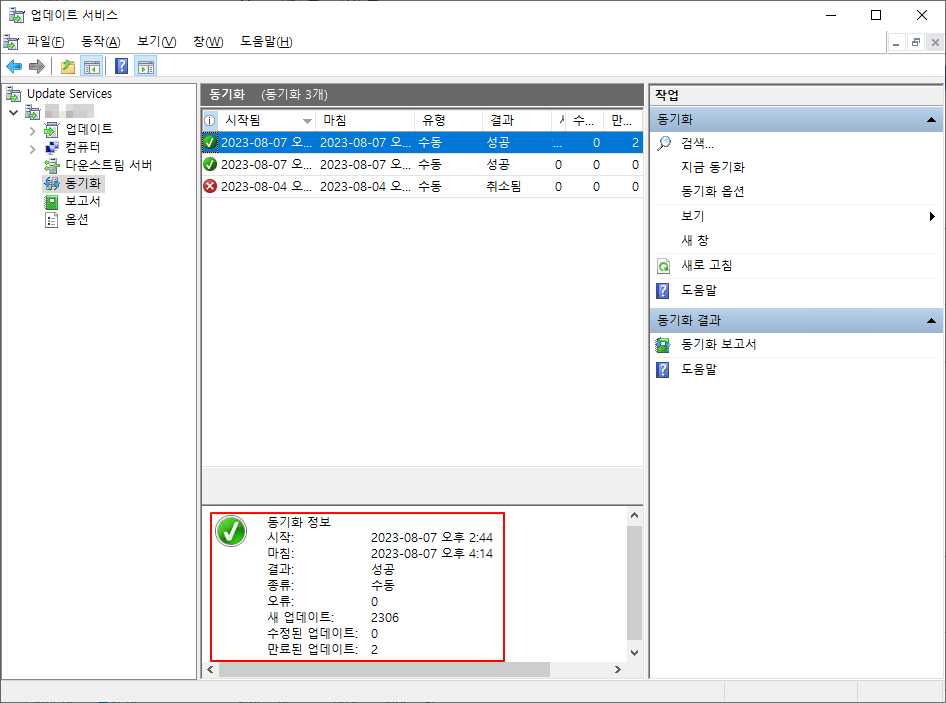Click the green check icon of second row

tap(210, 164)
